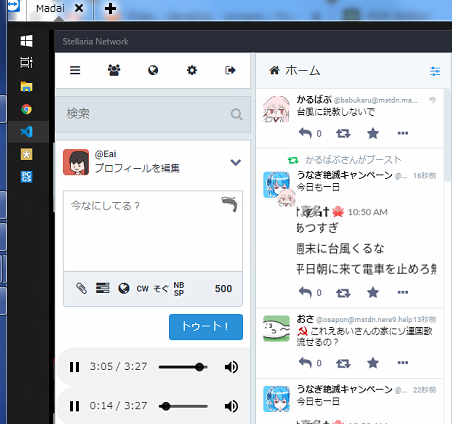Toggle the CW content warning option
Screen dimensions: 452x424
[143, 289]
